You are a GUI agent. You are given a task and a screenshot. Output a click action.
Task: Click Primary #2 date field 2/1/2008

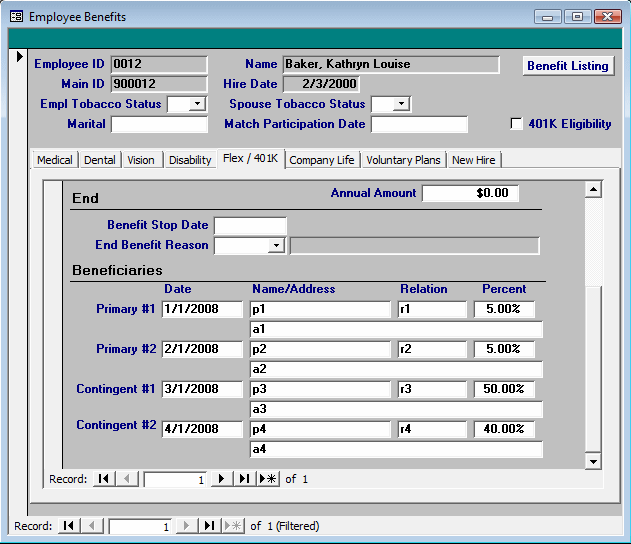pos(202,349)
